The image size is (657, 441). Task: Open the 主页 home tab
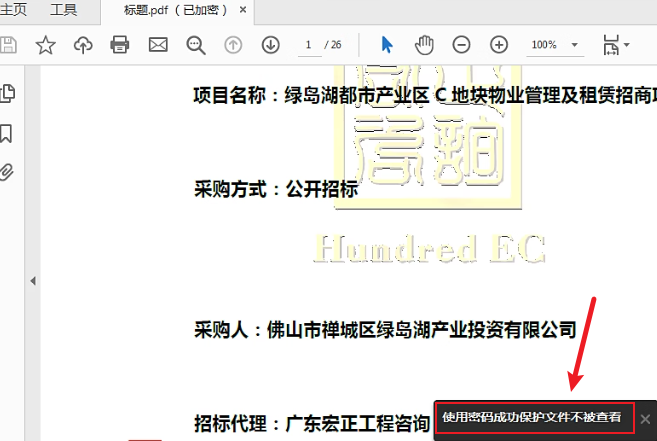[13, 10]
